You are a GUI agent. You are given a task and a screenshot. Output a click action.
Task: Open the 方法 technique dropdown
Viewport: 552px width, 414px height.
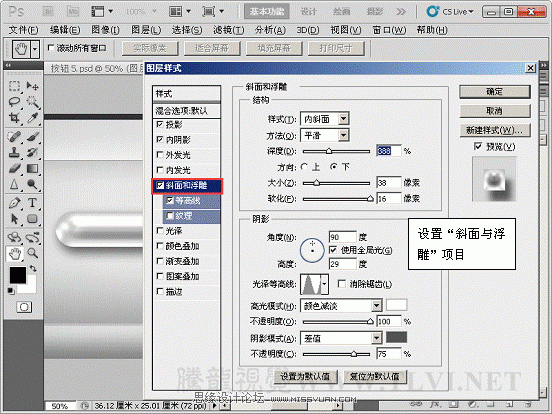pyautogui.click(x=344, y=135)
